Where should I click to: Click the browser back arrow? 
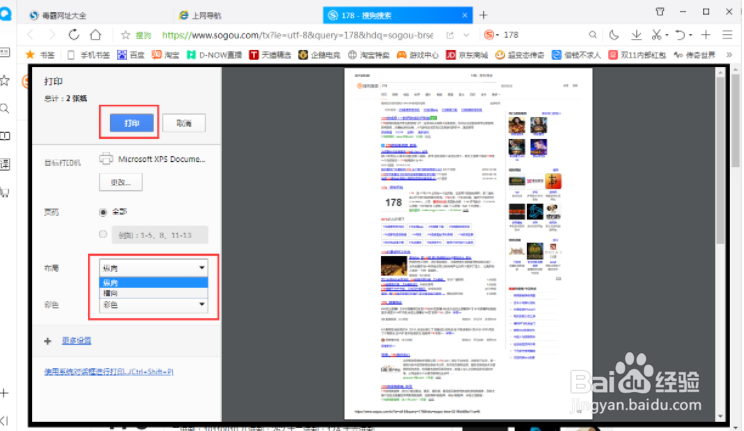point(30,35)
